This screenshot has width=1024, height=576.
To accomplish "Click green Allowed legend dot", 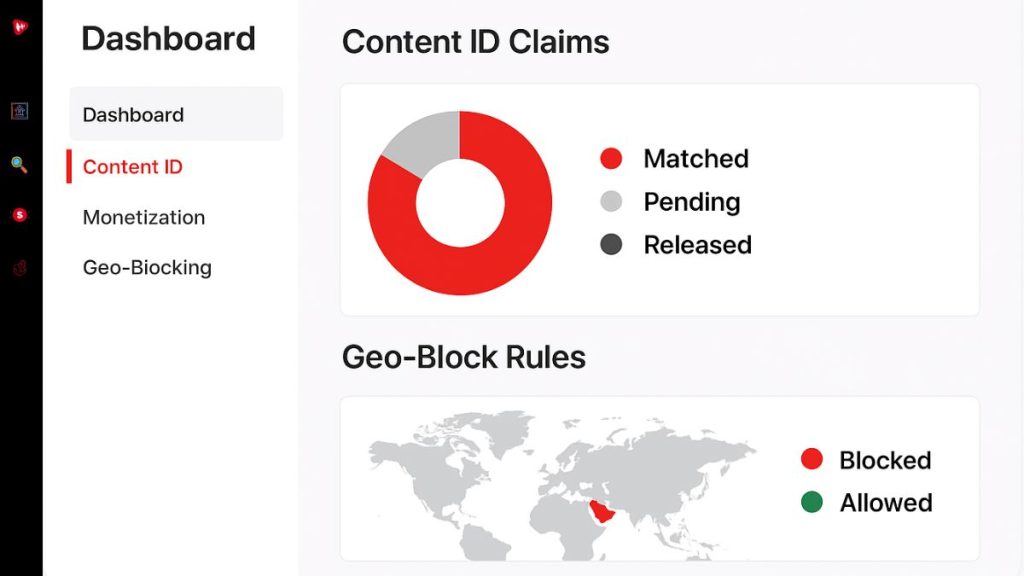I will click(x=812, y=502).
